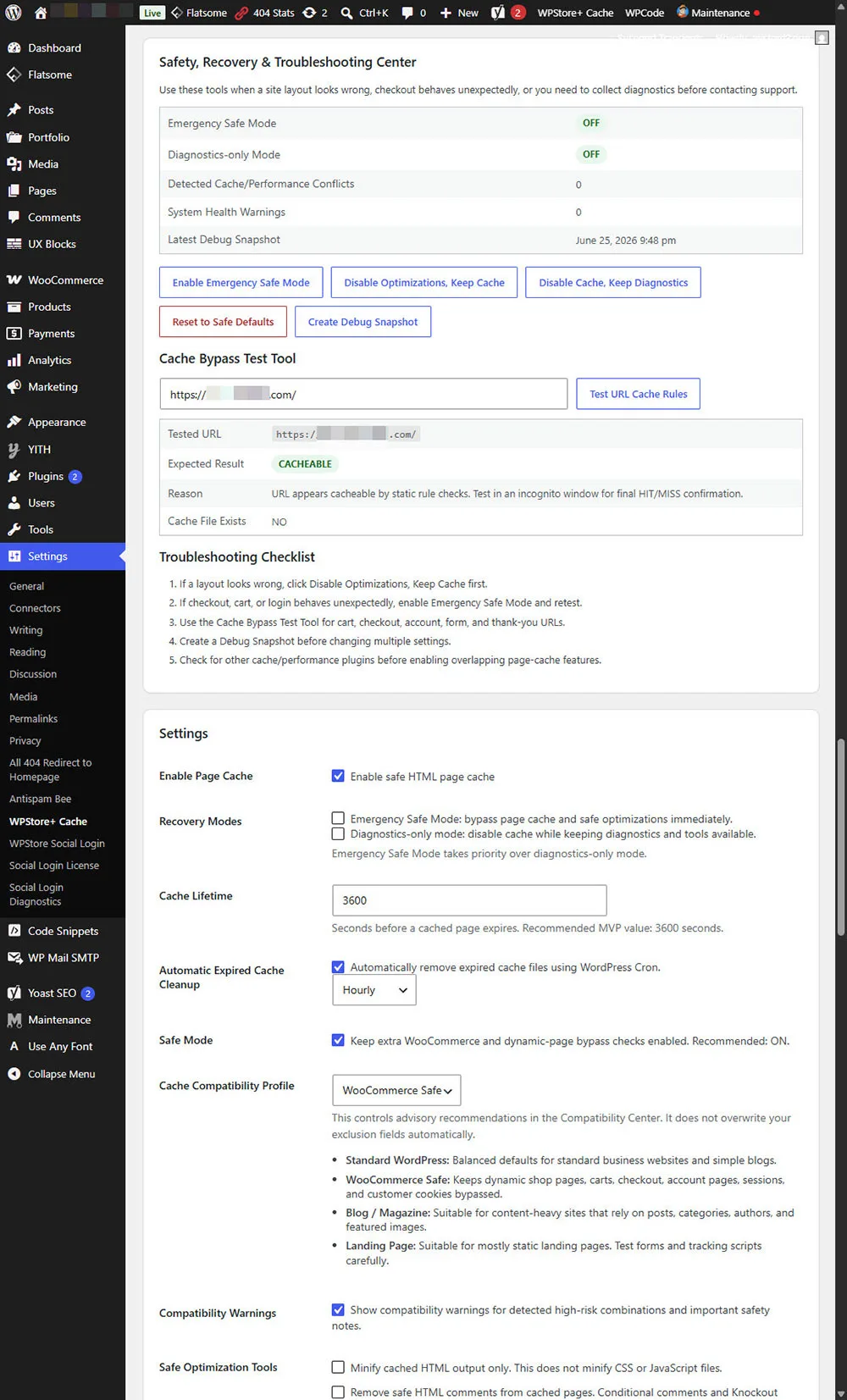847x1400 pixels.
Task: Open Antispam Bee settings submenu
Action: [x=41, y=799]
